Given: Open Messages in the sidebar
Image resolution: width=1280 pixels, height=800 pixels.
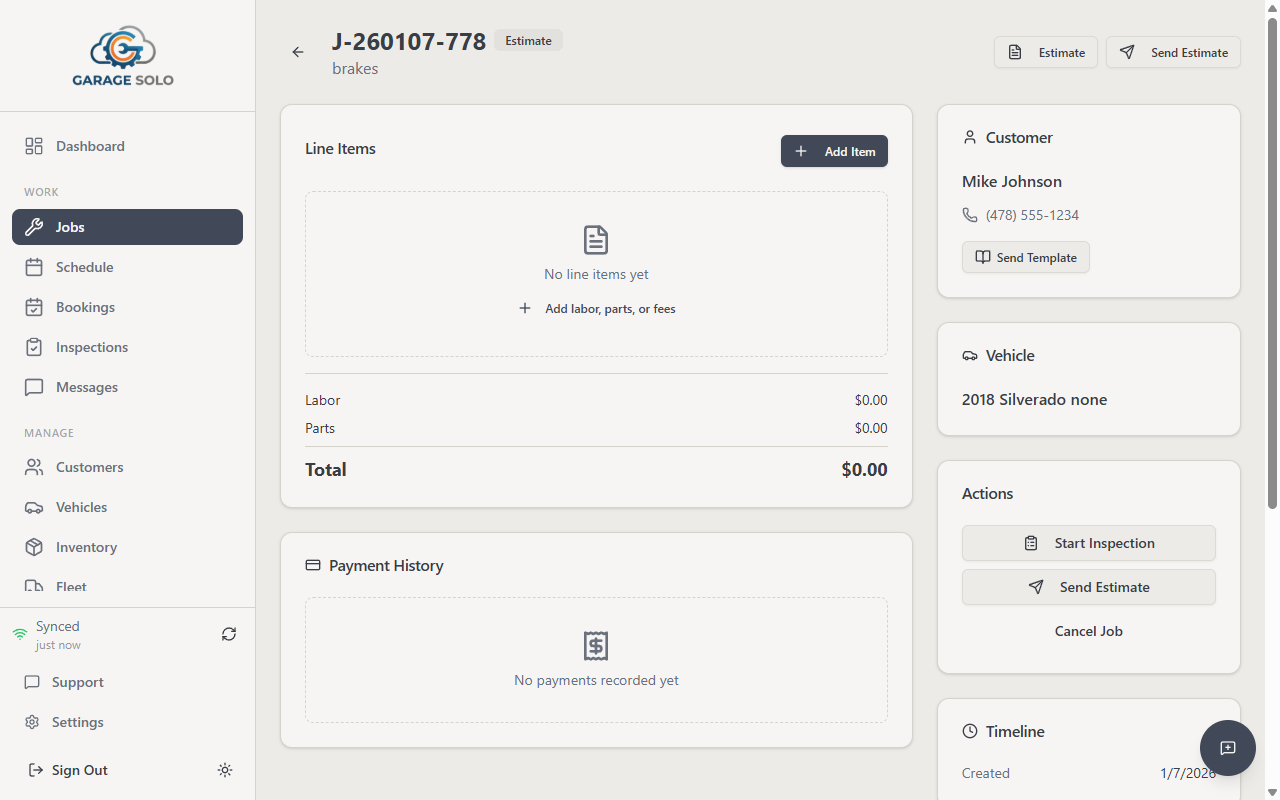Looking at the screenshot, I should 127,387.
